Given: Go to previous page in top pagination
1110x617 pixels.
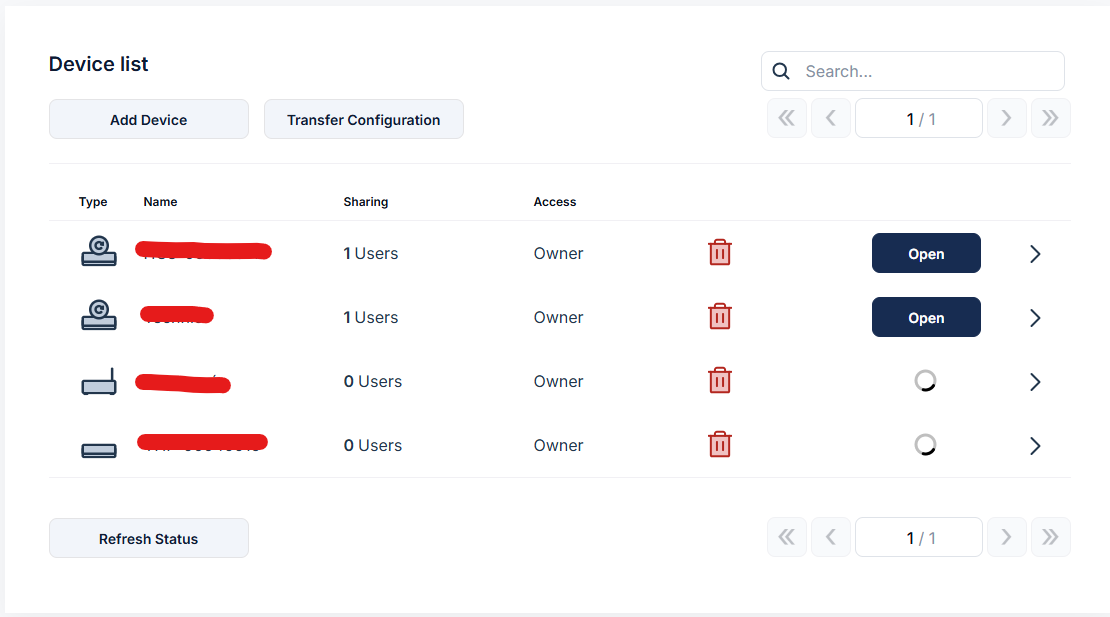Looking at the screenshot, I should pyautogui.click(x=831, y=118).
